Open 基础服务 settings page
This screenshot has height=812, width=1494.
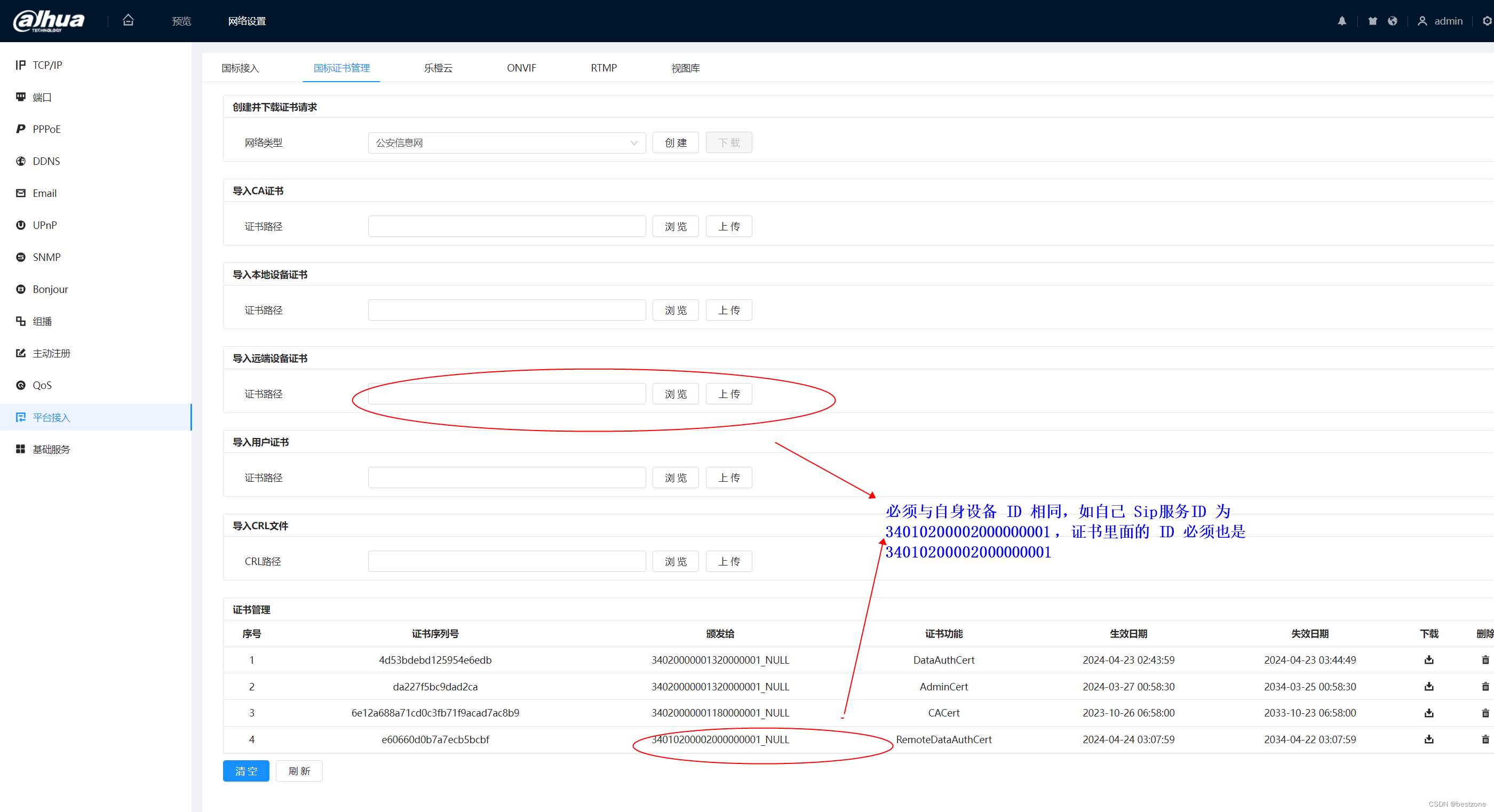point(52,448)
